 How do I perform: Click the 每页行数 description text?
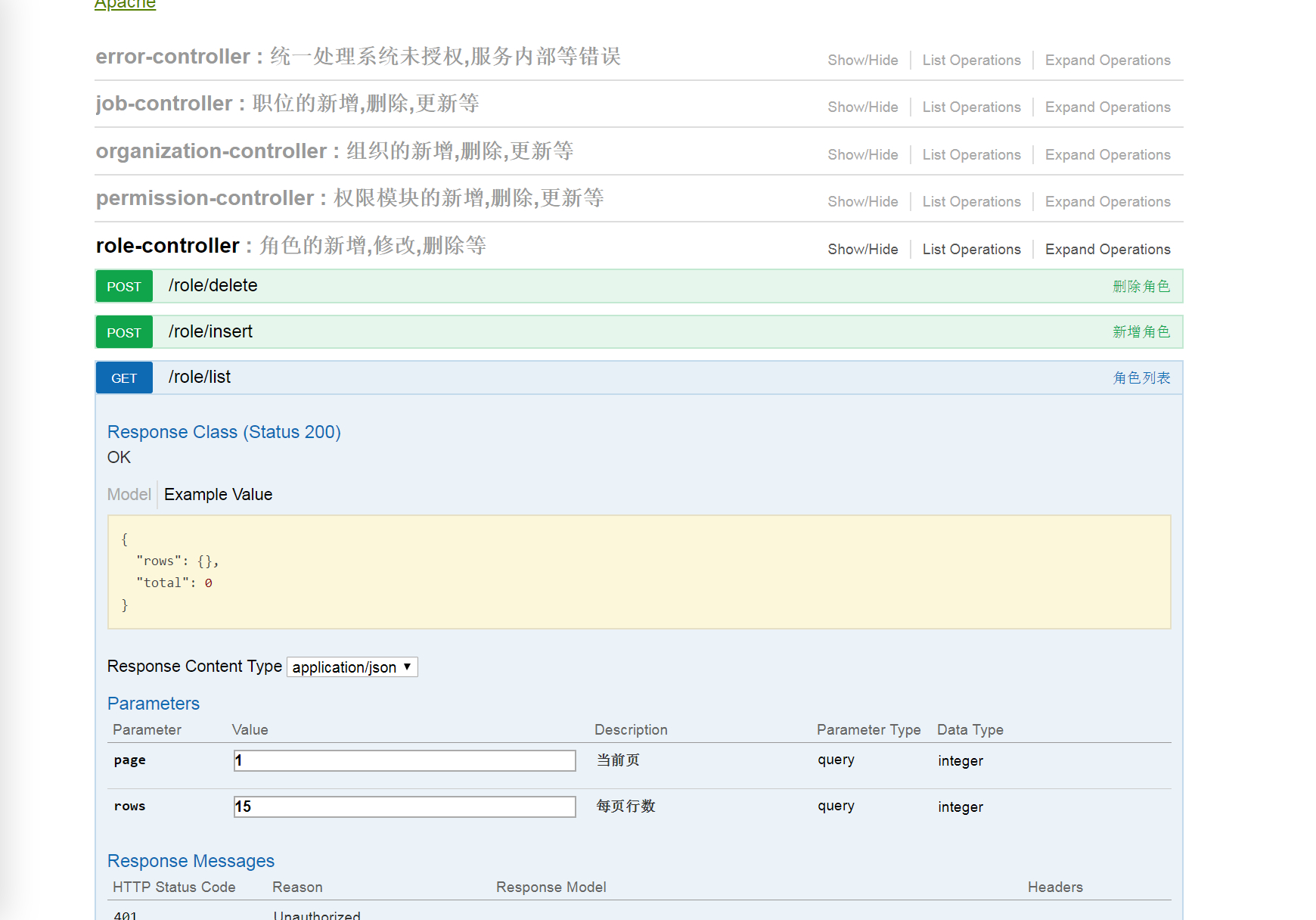625,807
